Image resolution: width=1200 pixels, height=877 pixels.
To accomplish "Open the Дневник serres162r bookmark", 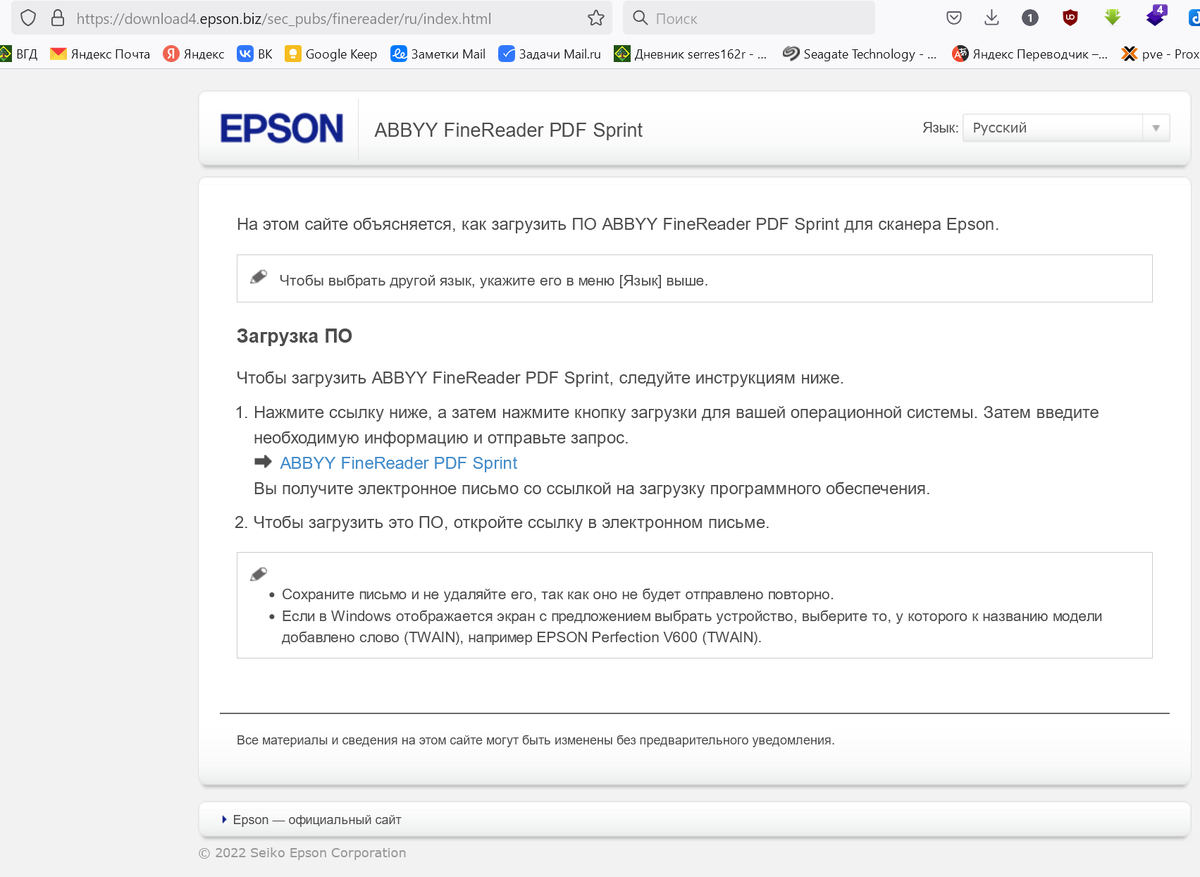I will coord(690,54).
